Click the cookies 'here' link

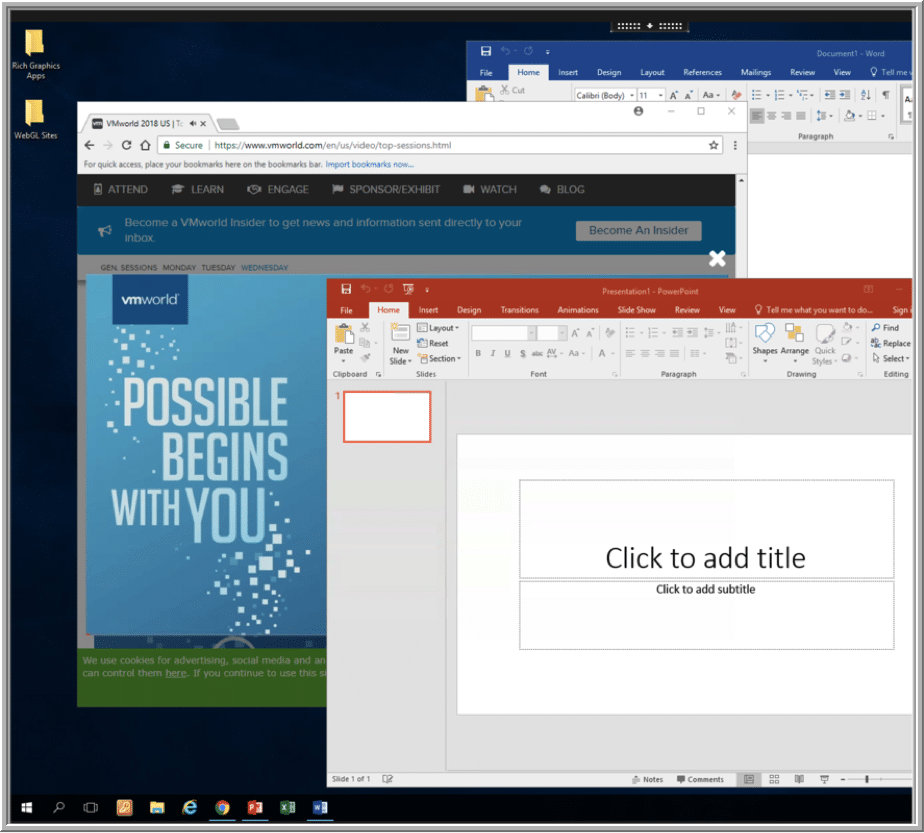[176, 673]
